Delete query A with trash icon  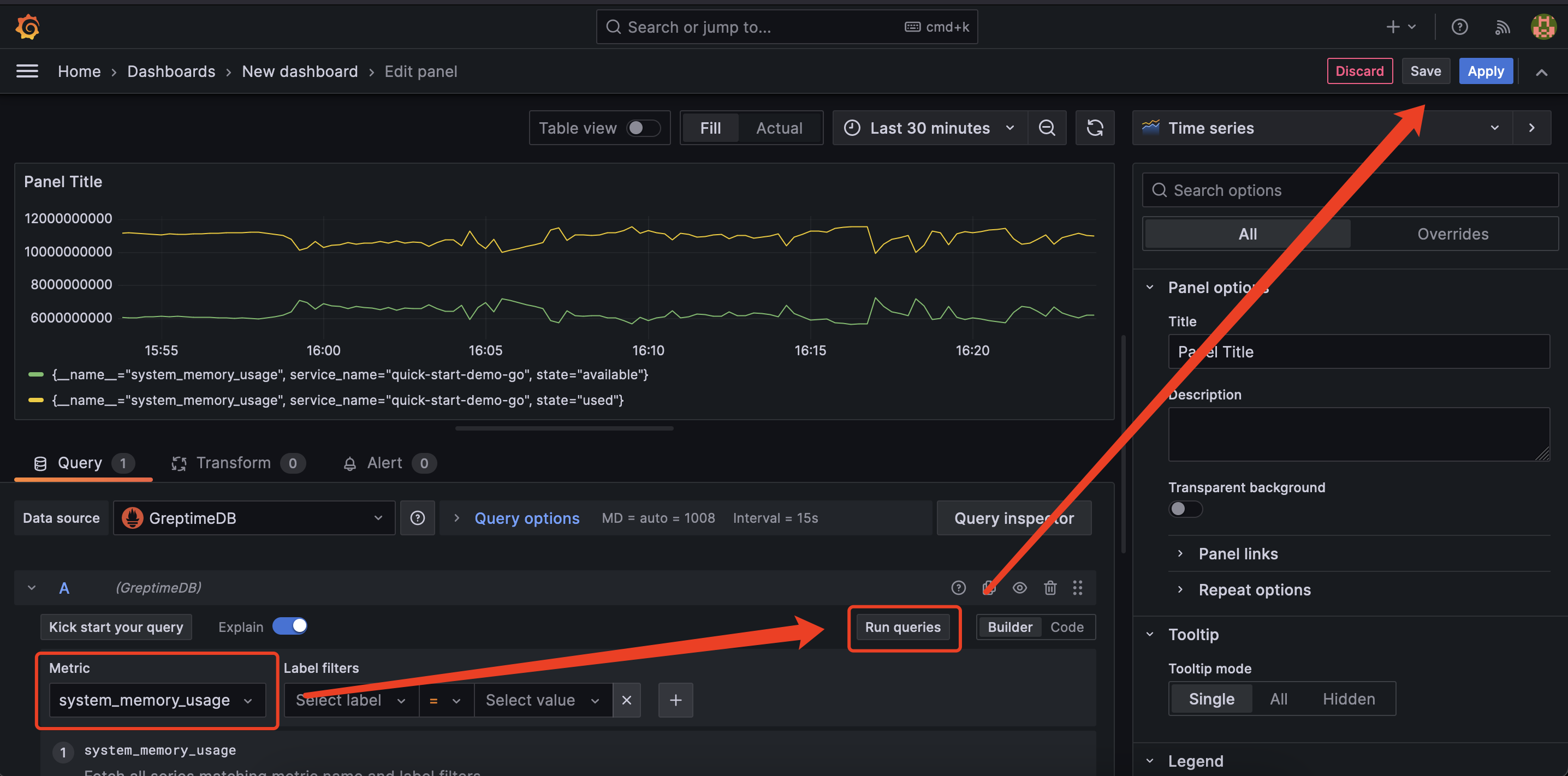(x=1050, y=587)
